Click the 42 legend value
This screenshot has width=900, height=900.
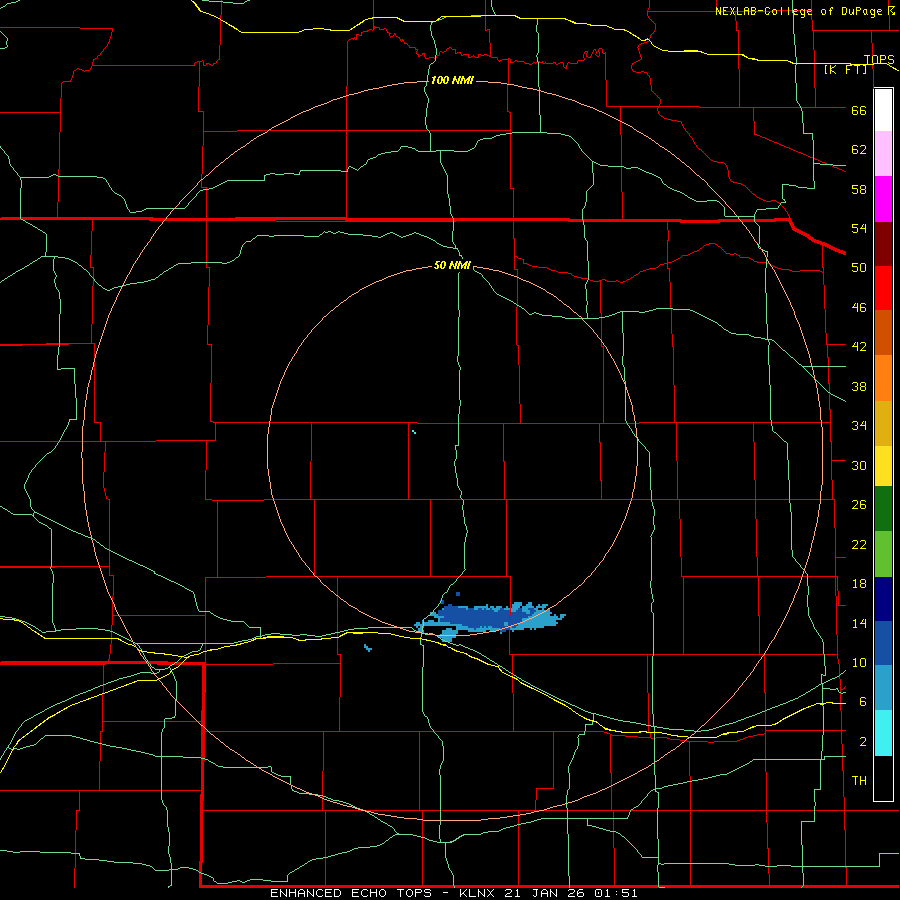point(859,347)
